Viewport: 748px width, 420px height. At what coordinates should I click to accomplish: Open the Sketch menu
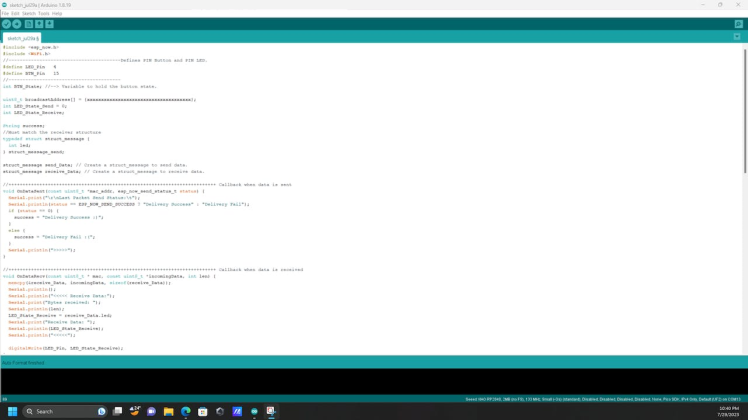(x=29, y=13)
